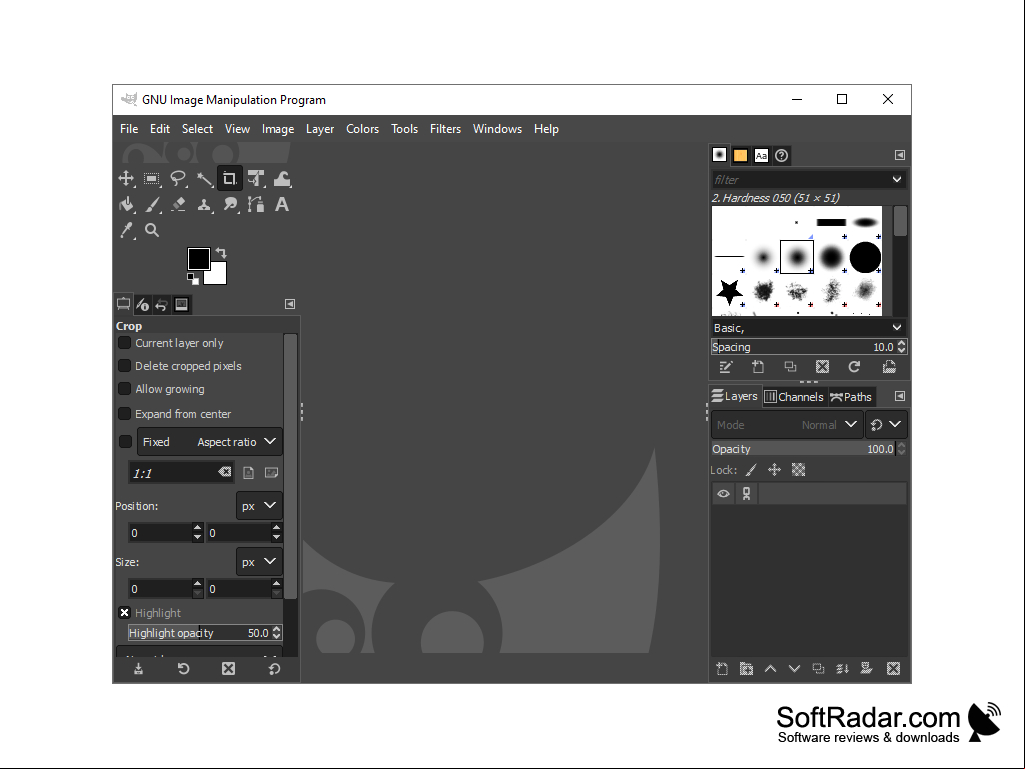Select the Text tool
The width and height of the screenshot is (1025, 769).
click(282, 205)
